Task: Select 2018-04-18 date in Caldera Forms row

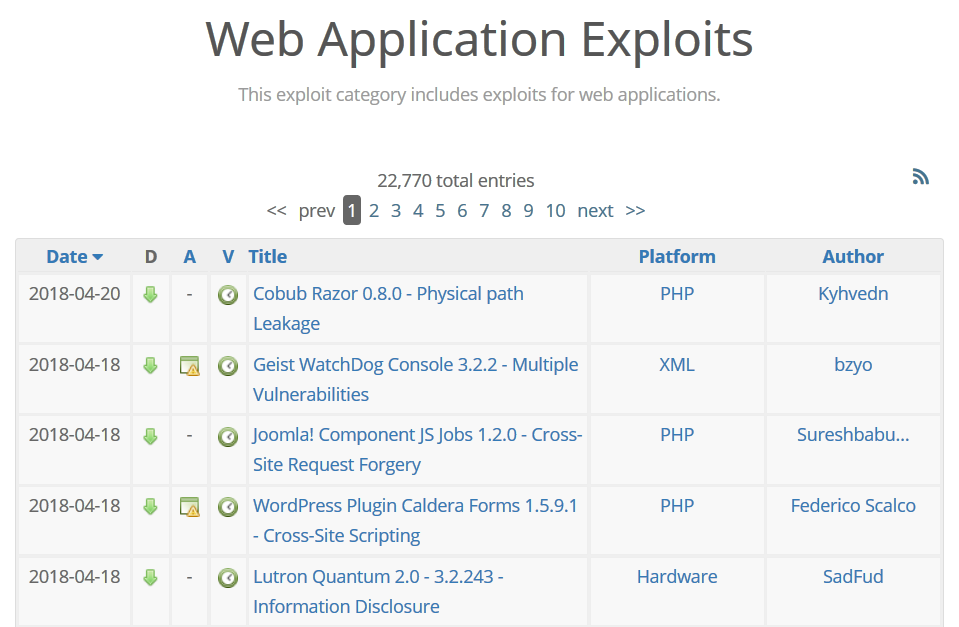Action: coord(75,506)
